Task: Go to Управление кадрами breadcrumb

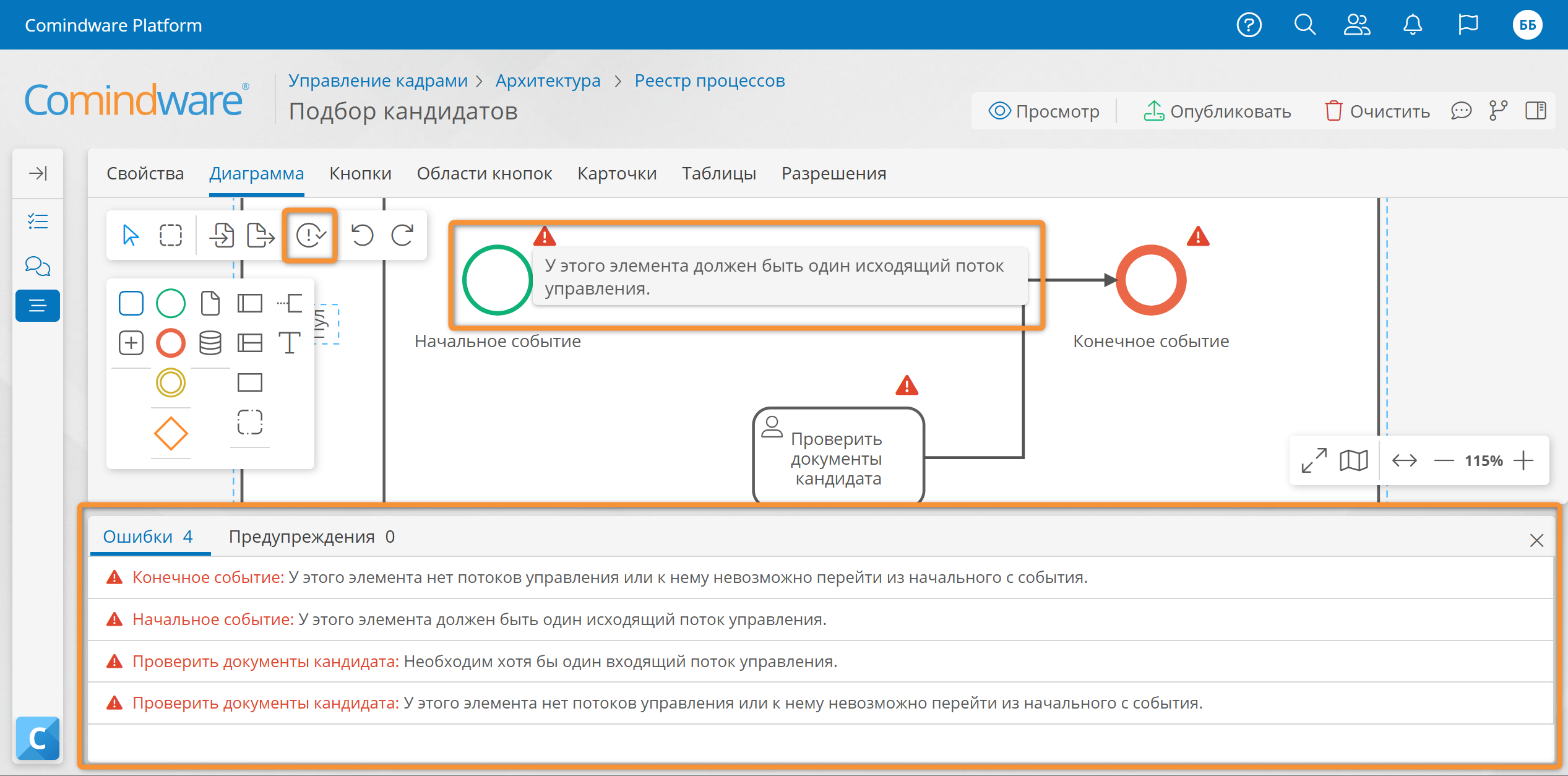Action: click(378, 80)
